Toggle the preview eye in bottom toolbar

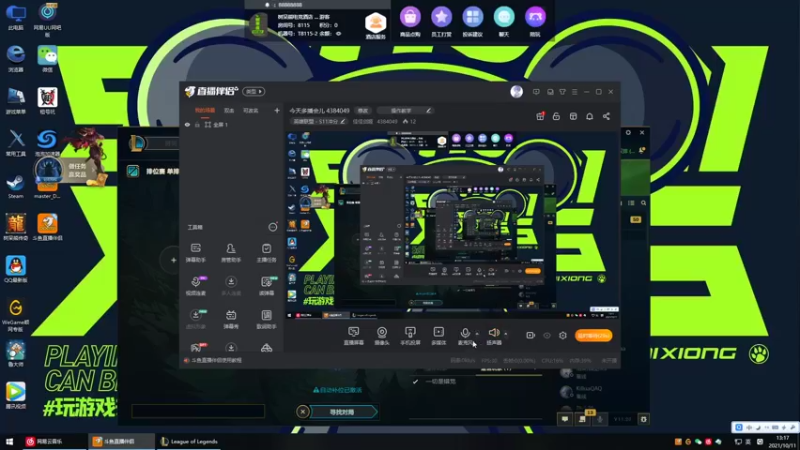pyautogui.click(x=547, y=336)
